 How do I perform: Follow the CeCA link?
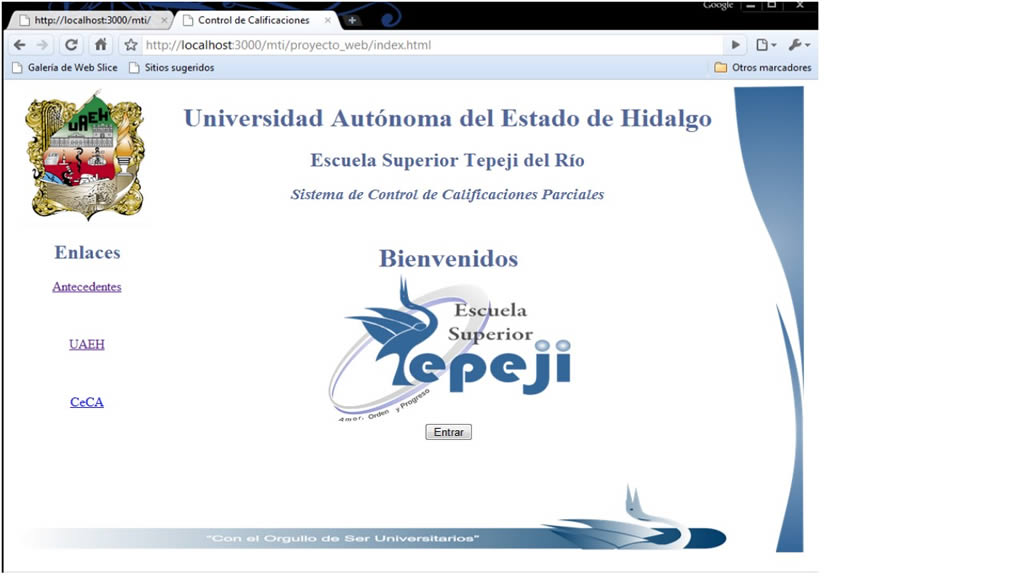point(87,402)
